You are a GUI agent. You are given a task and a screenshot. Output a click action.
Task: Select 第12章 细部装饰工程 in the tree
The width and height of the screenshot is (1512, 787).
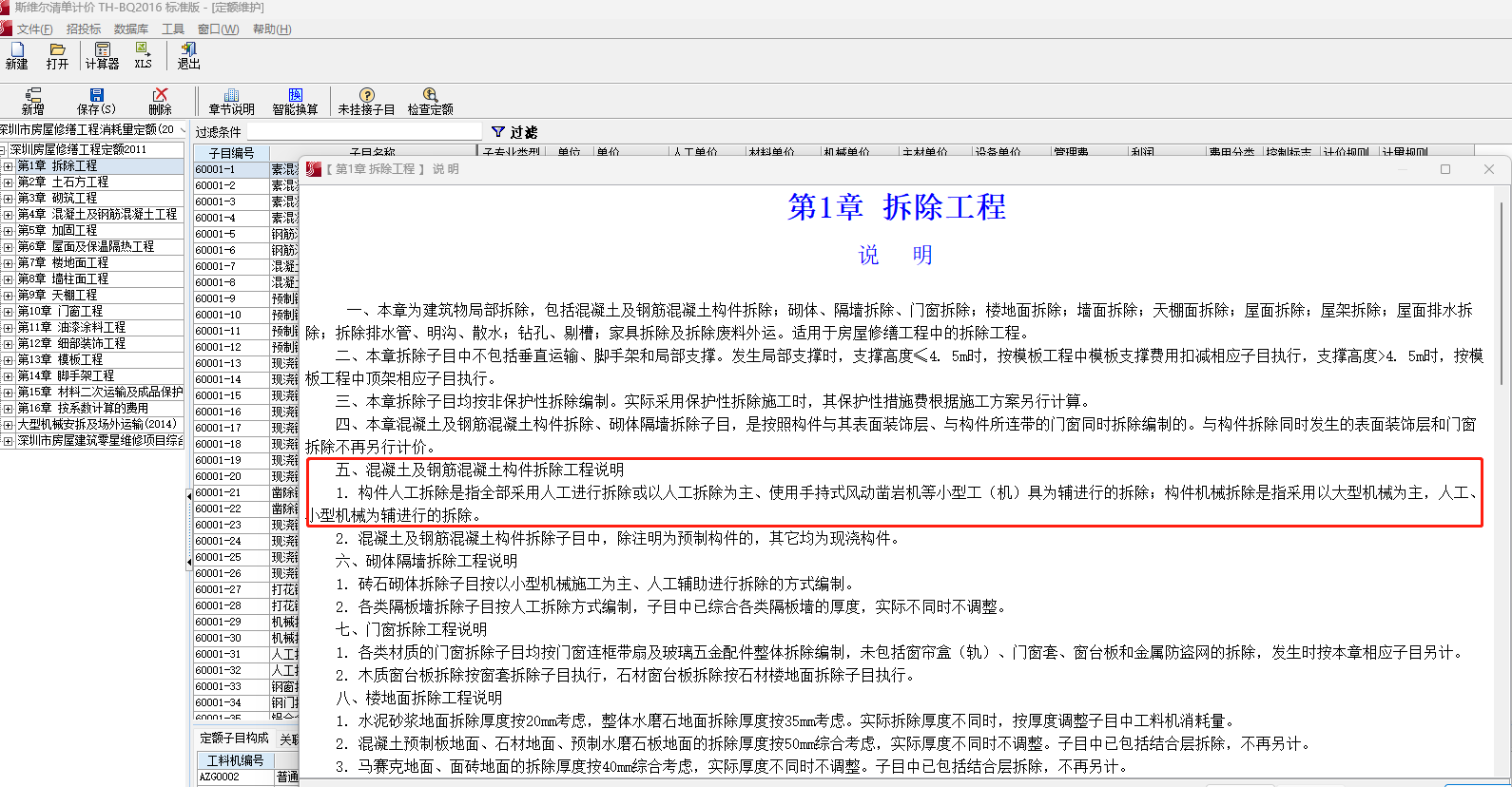click(x=71, y=343)
